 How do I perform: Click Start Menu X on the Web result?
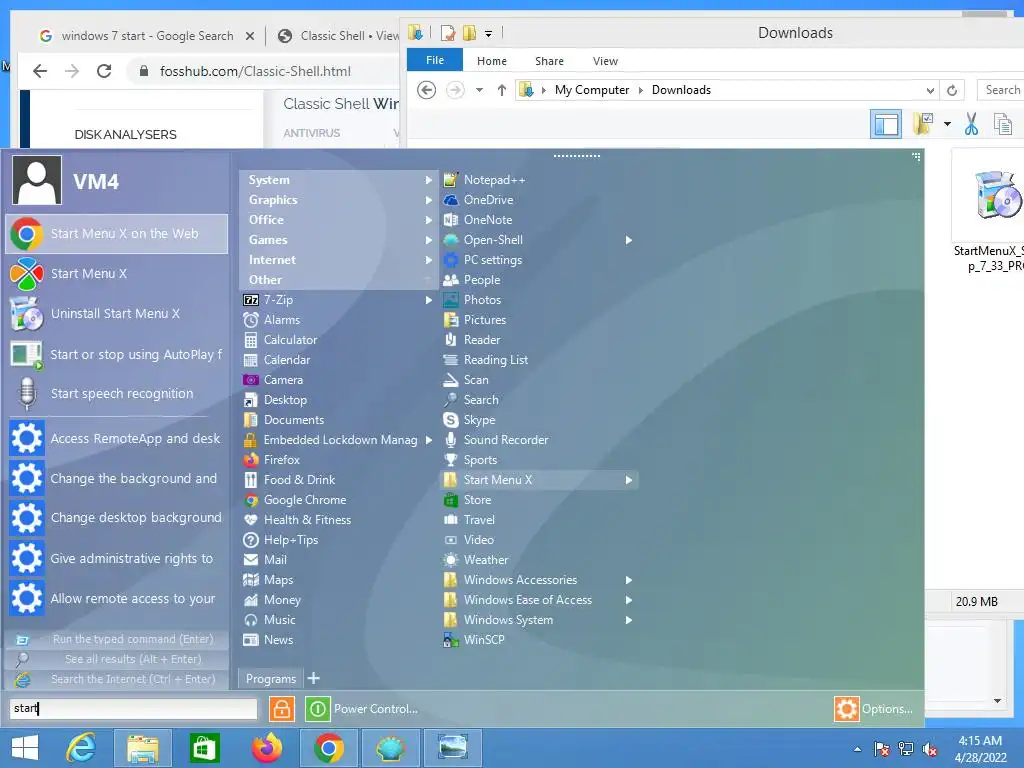click(117, 234)
